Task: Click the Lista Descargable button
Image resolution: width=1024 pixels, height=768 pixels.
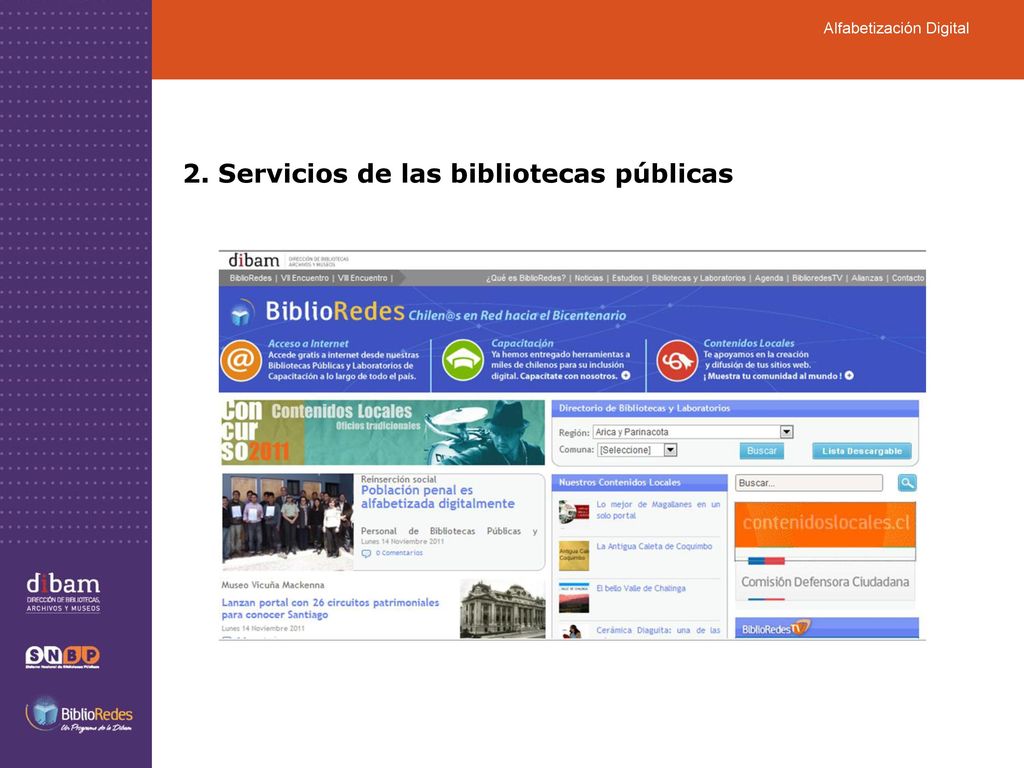Action: (861, 451)
